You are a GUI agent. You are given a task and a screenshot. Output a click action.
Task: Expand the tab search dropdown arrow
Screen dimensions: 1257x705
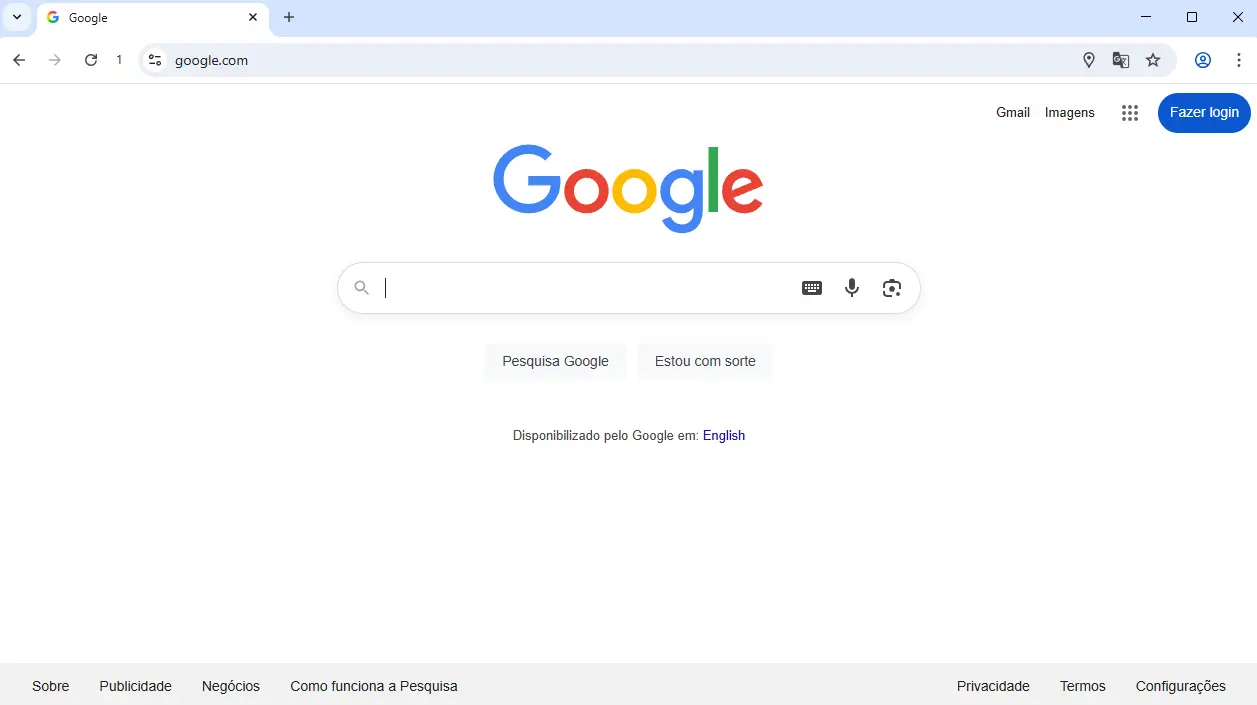click(17, 17)
